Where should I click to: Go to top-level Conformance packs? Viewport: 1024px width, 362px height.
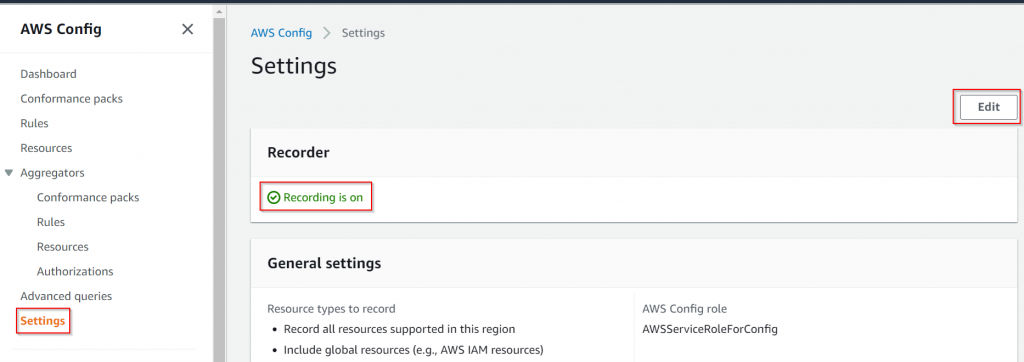tap(71, 99)
